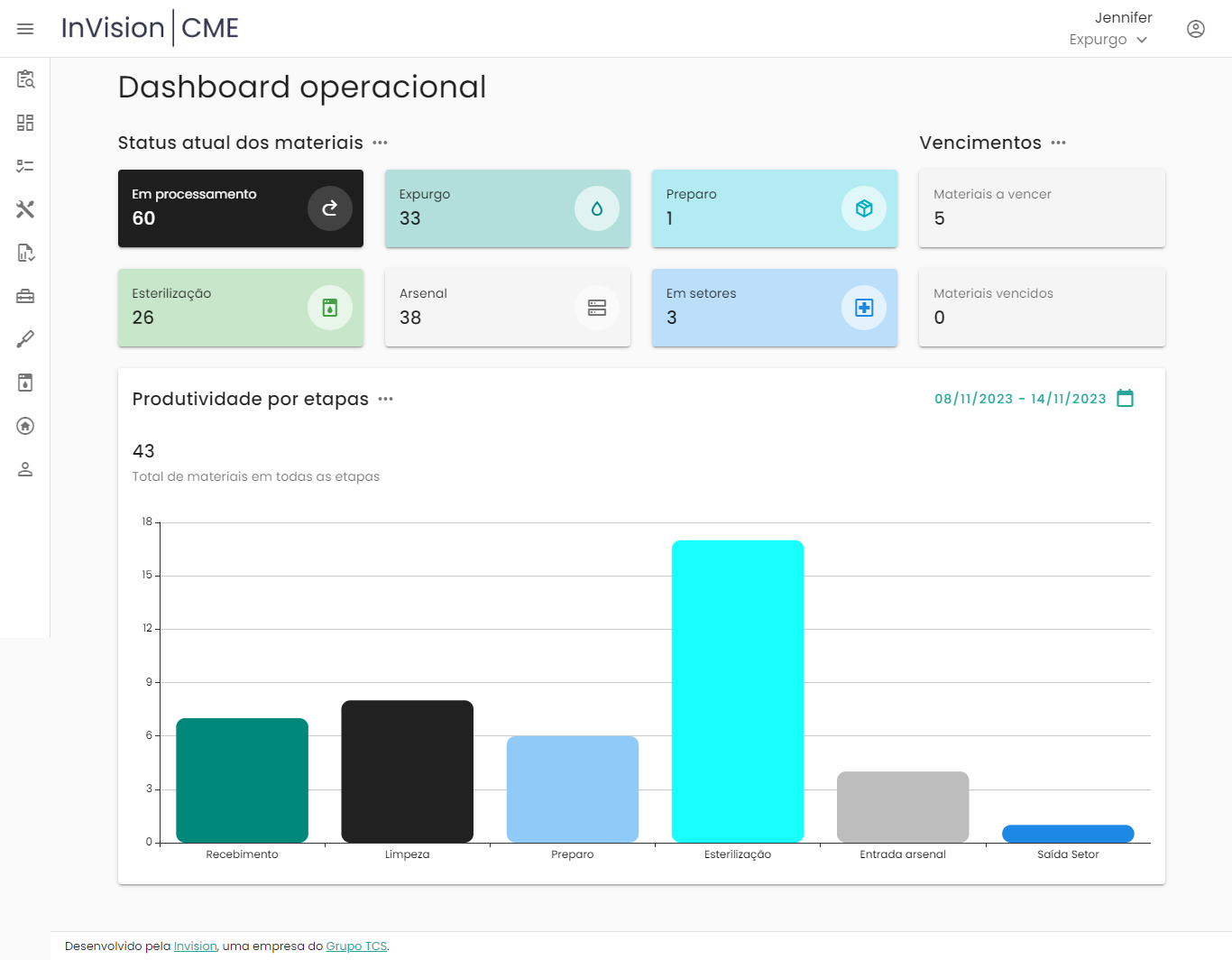Click the crossed tools icon in sidebar
The height and width of the screenshot is (960, 1232).
pos(25,209)
